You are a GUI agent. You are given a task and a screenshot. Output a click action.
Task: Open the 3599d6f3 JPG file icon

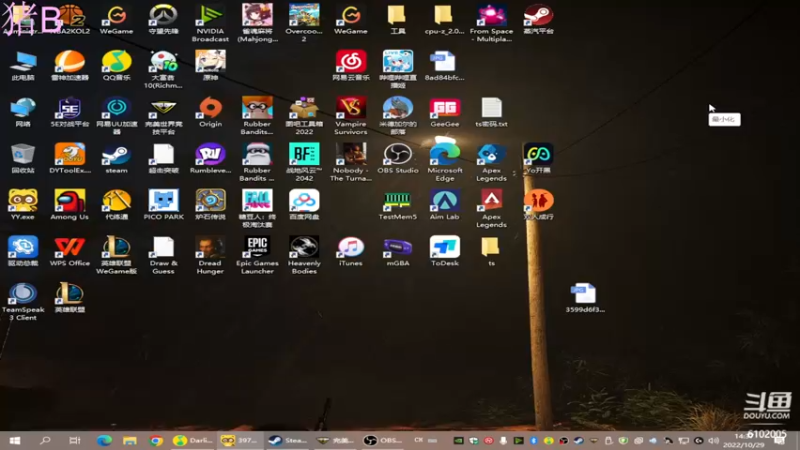click(x=585, y=298)
